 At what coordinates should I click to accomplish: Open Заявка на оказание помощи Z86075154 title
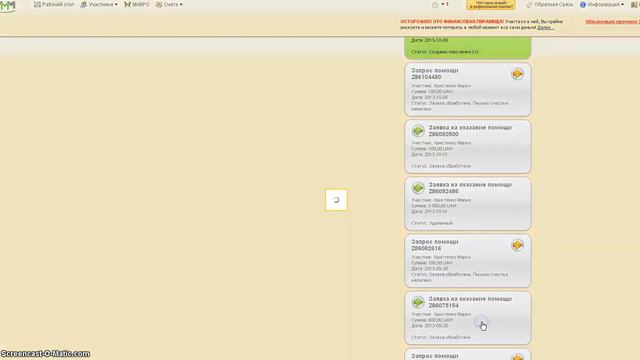pos(470,302)
